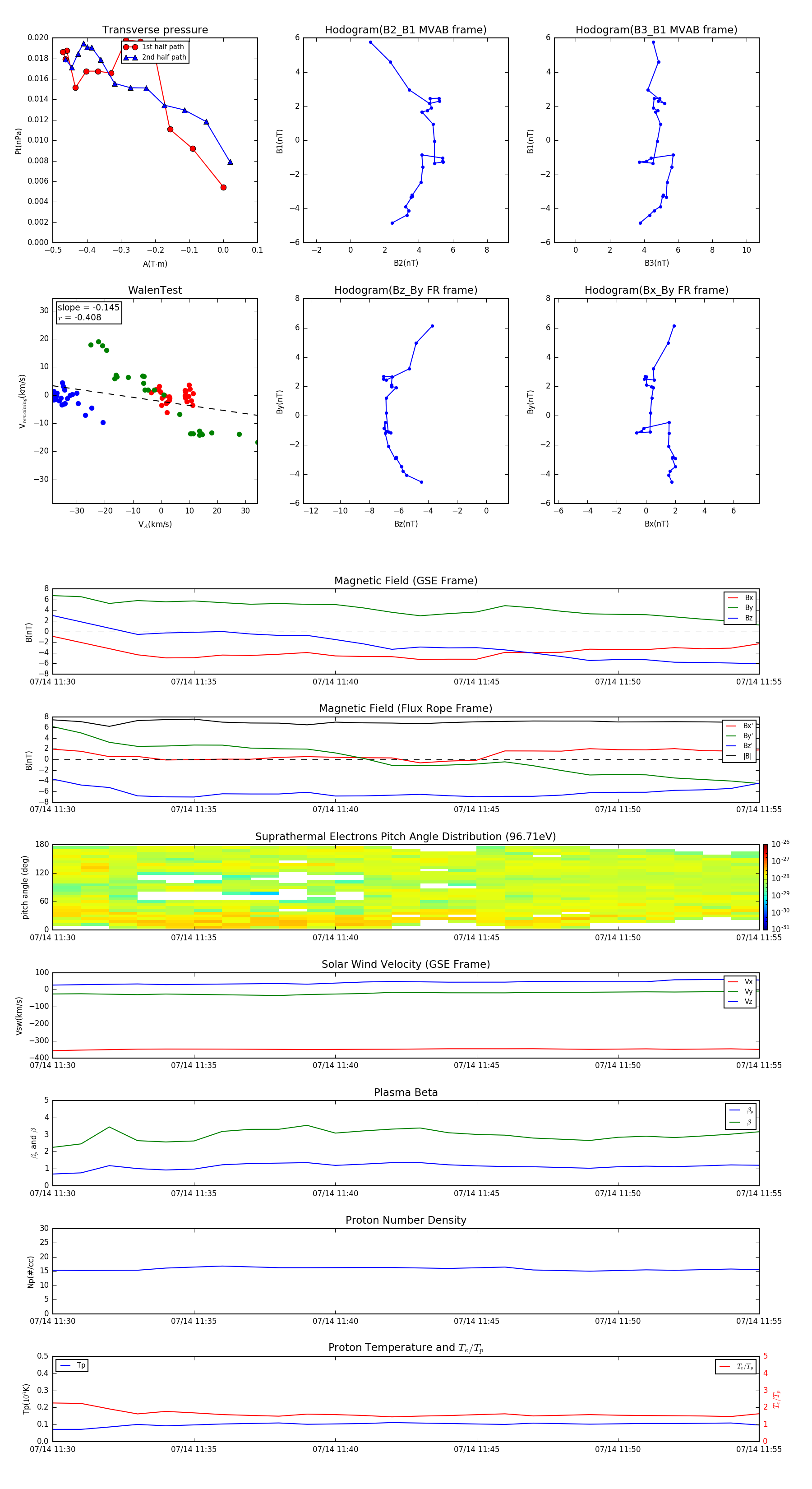The image size is (812, 1489).
Task: Click the last blue triangle on Transverse pressure curve
Action: (230, 162)
